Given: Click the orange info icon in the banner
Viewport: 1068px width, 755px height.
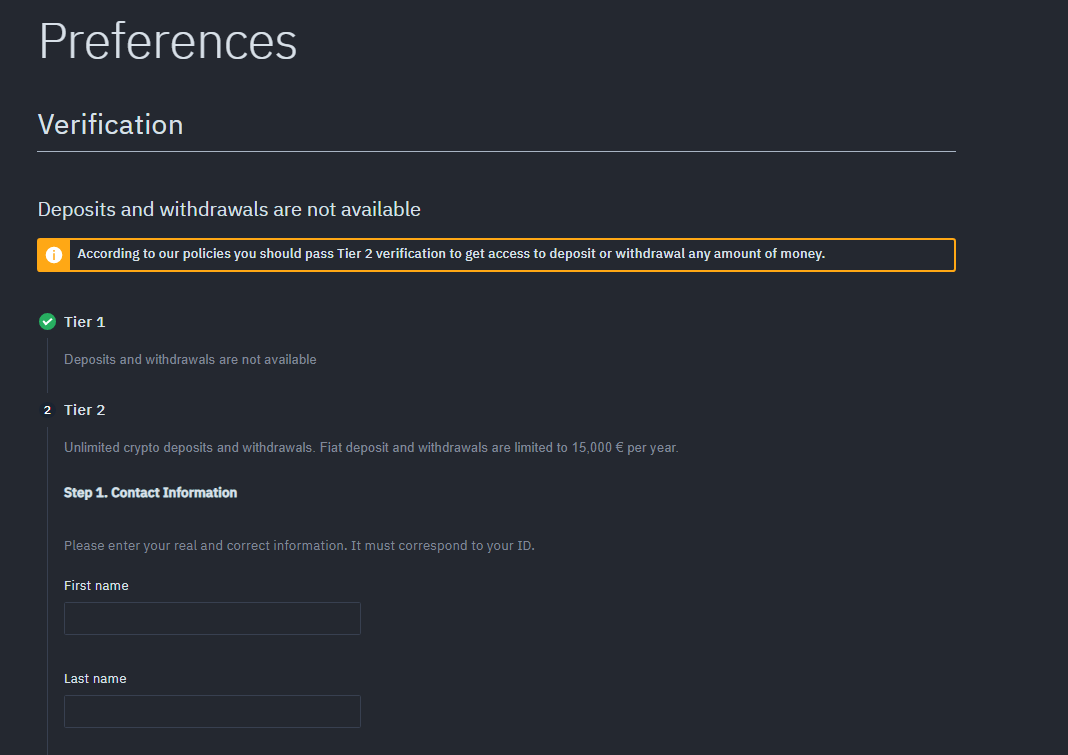Looking at the screenshot, I should coord(54,255).
